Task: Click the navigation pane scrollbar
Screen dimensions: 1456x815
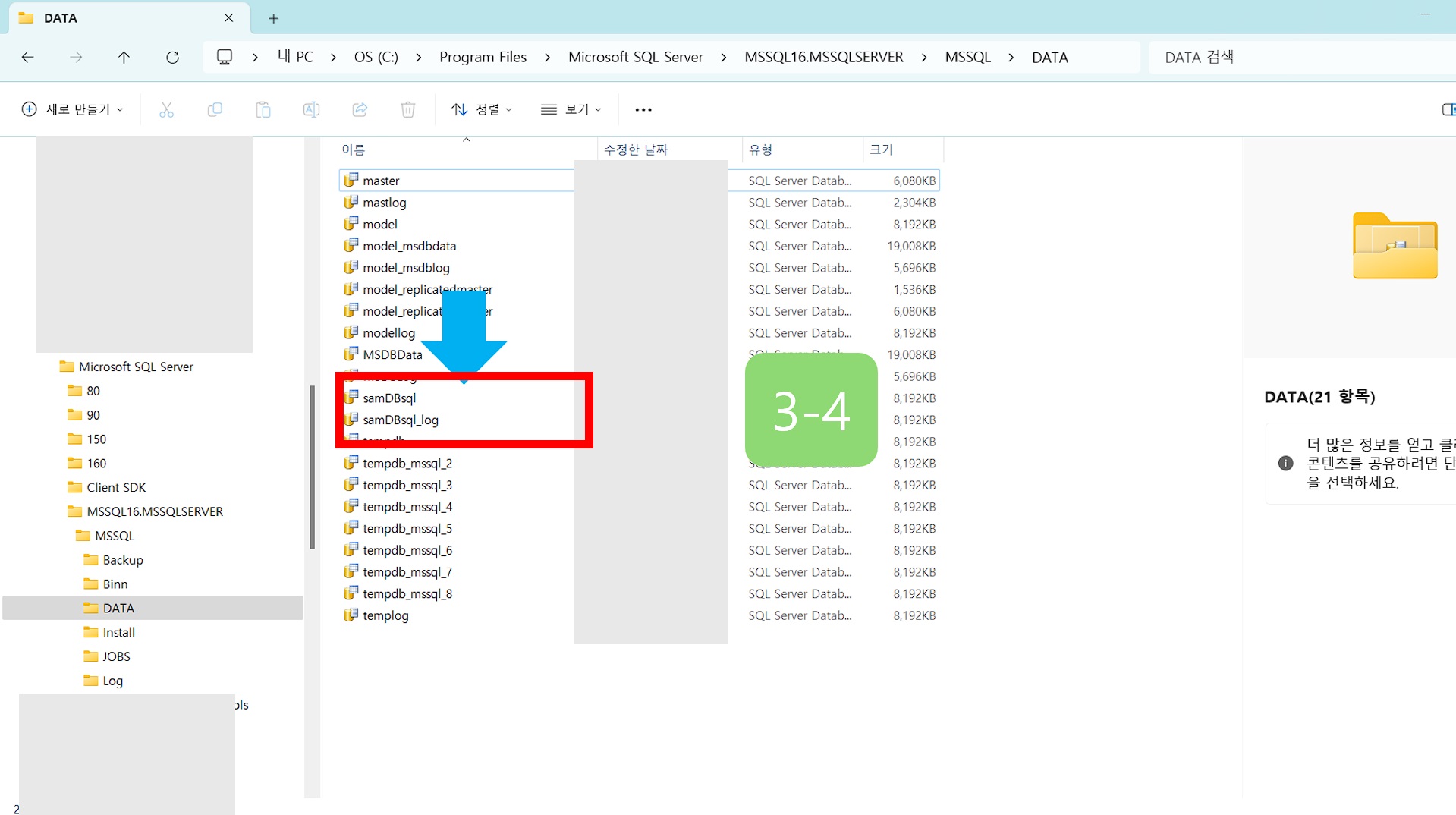Action: (312, 467)
